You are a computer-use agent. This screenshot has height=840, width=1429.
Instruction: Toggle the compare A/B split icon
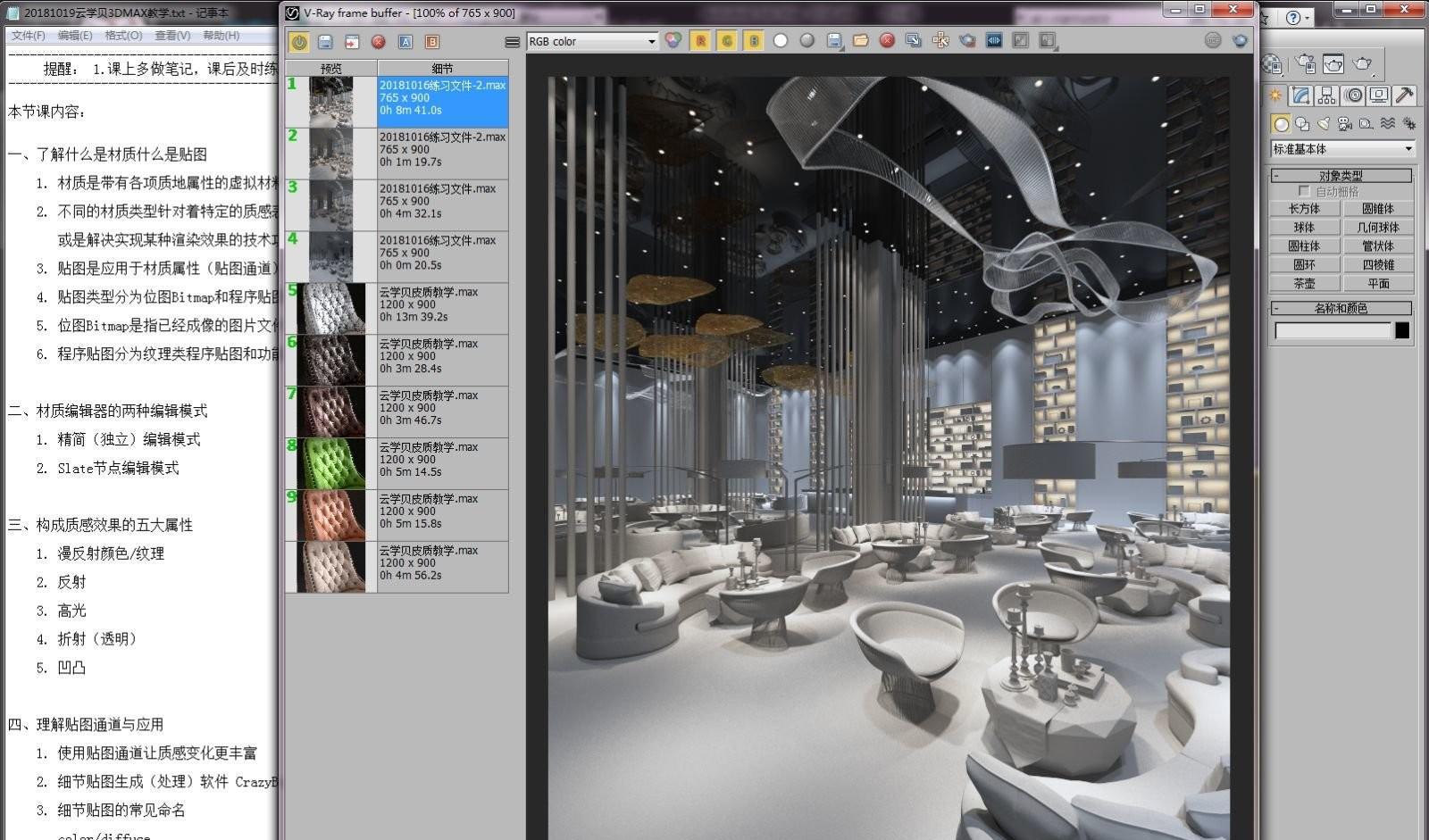coord(994,40)
